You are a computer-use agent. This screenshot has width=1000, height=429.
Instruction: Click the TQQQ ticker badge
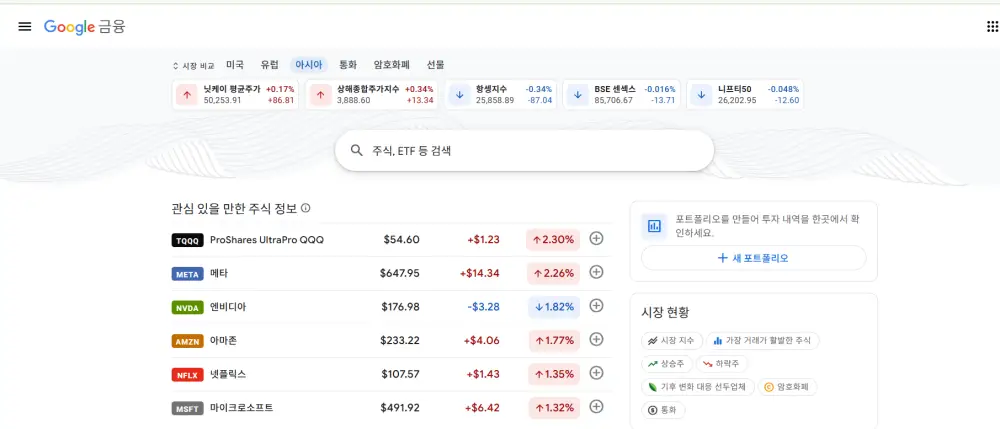tap(188, 240)
